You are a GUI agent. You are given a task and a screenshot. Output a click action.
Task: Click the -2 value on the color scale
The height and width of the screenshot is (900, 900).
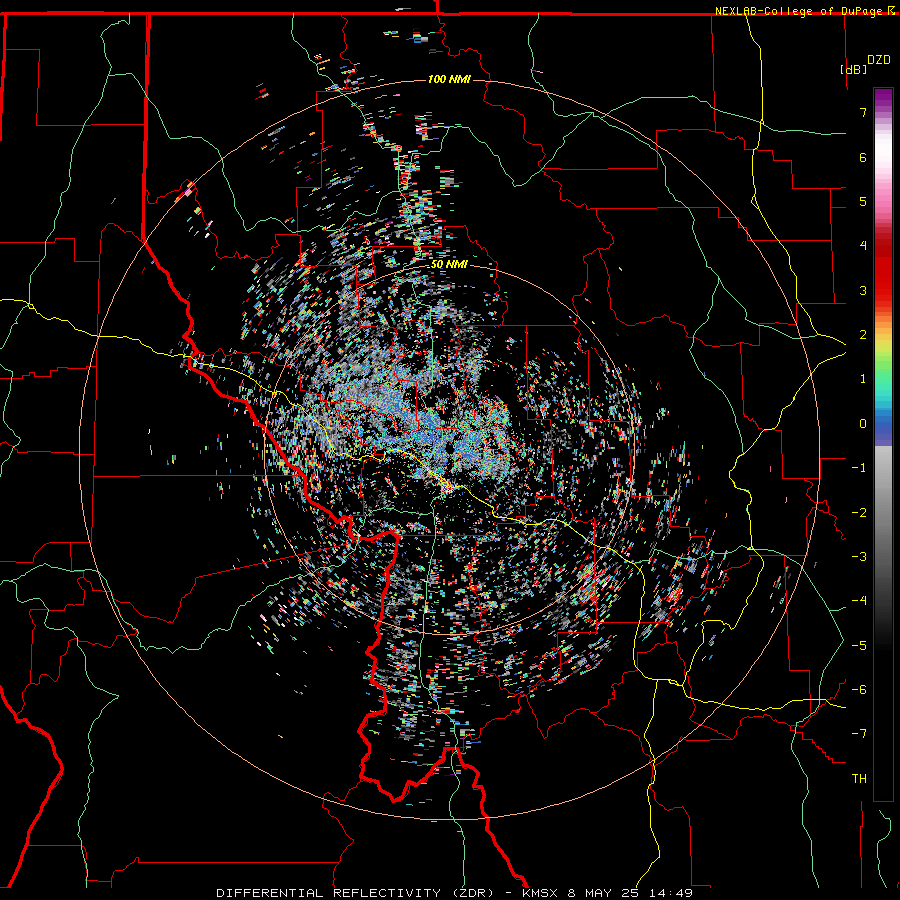(x=859, y=513)
